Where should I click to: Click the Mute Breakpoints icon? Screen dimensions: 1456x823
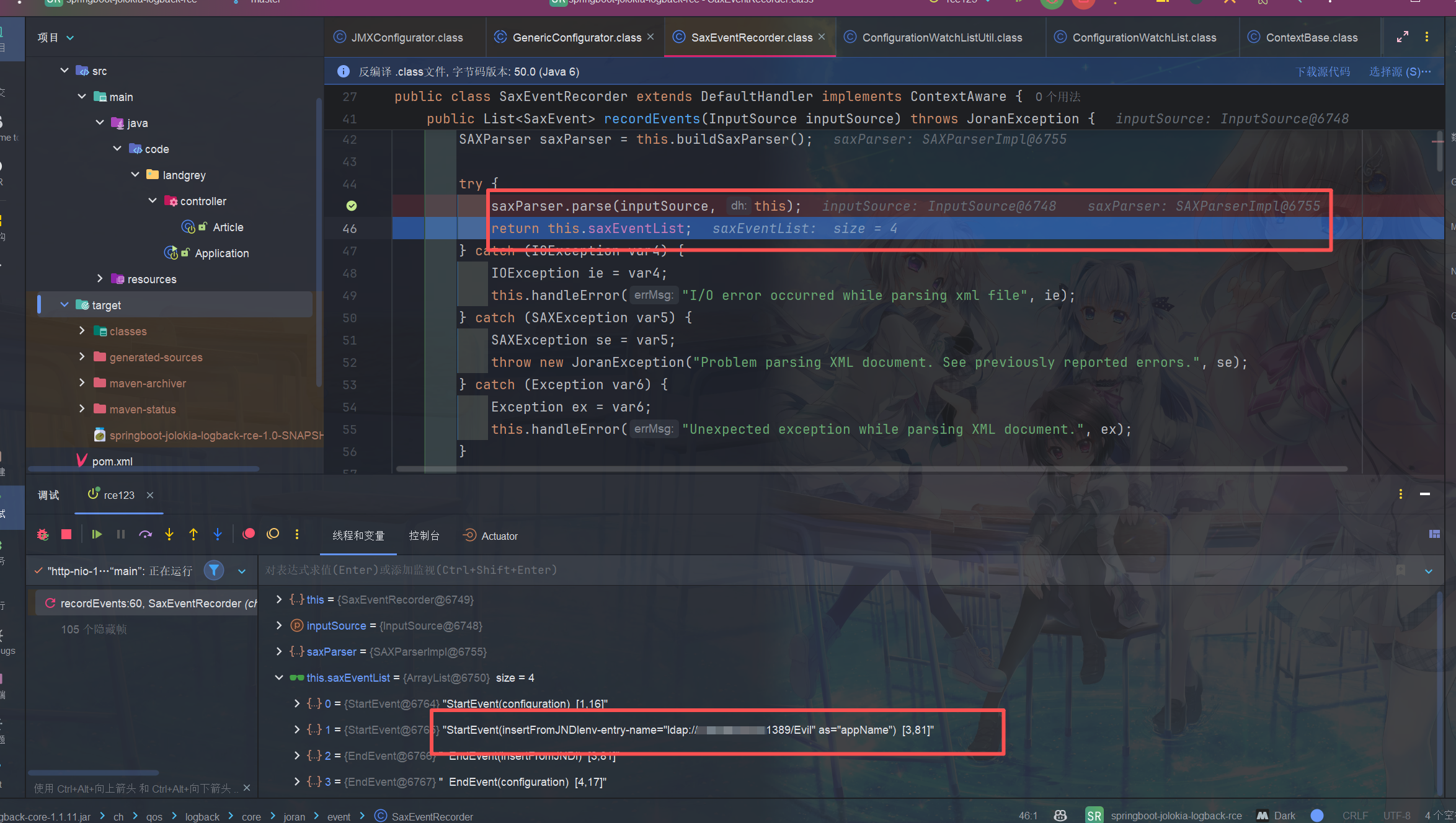tap(273, 534)
